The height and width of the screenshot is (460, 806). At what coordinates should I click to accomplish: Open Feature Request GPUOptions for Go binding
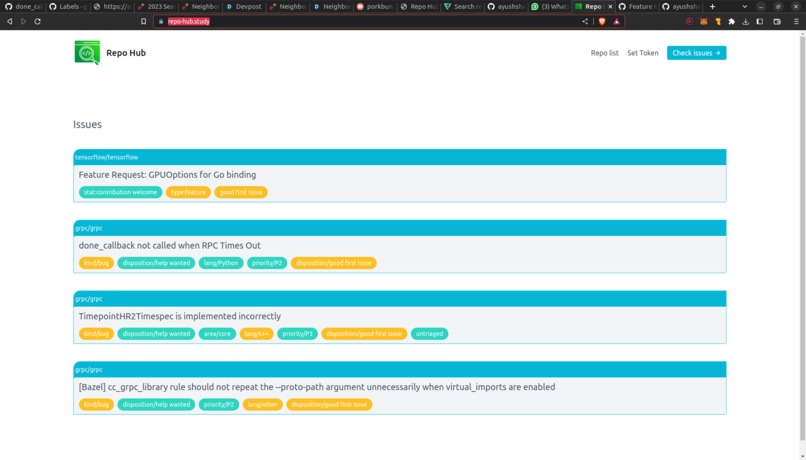point(167,175)
